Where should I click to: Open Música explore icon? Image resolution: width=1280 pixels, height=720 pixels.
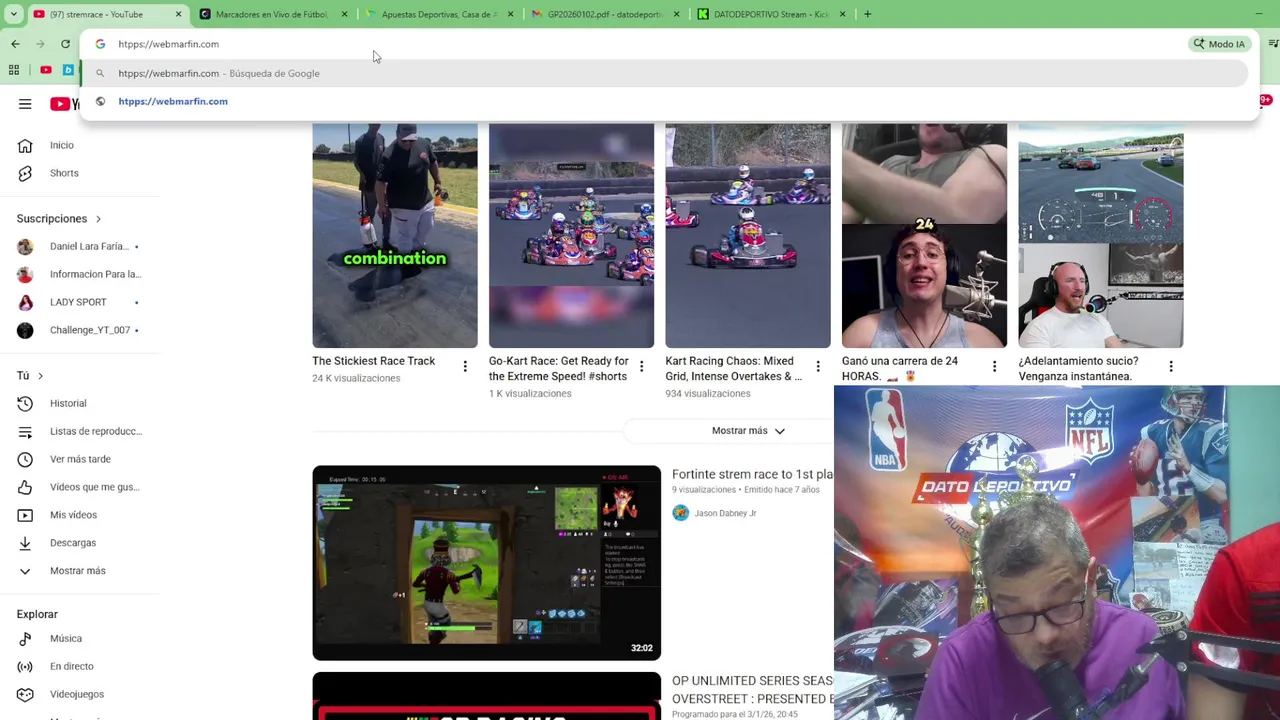[25, 638]
